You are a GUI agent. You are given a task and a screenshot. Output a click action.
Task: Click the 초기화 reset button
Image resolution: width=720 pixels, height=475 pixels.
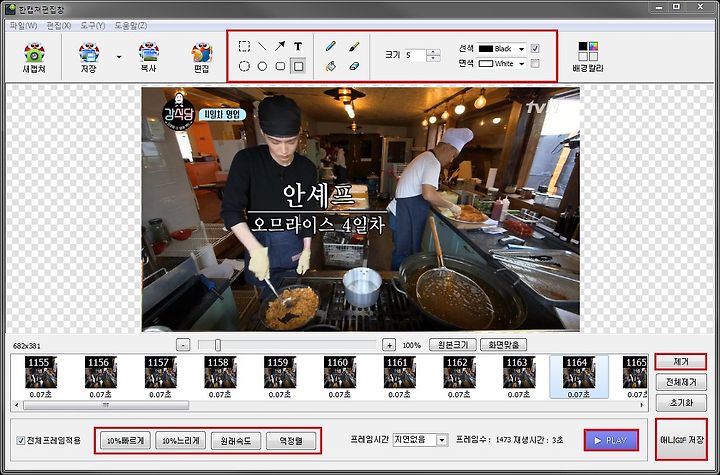(x=681, y=402)
